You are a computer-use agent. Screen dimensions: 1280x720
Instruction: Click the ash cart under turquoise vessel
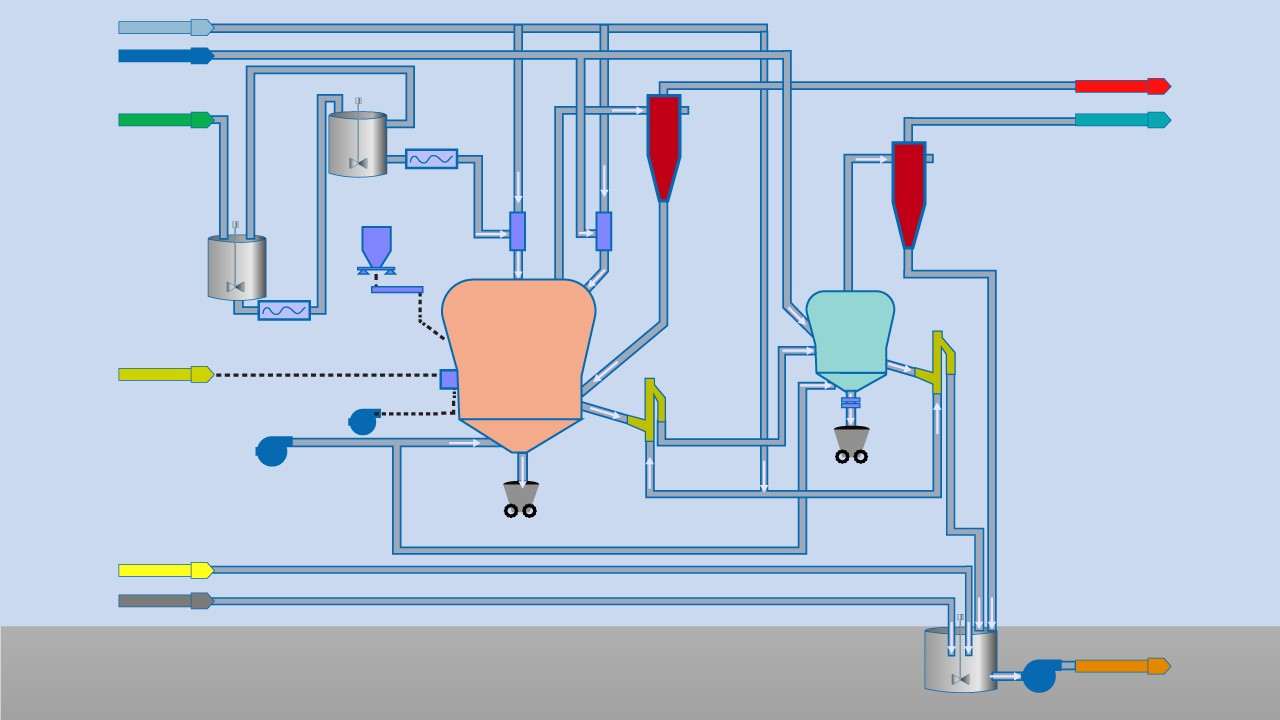pos(852,444)
